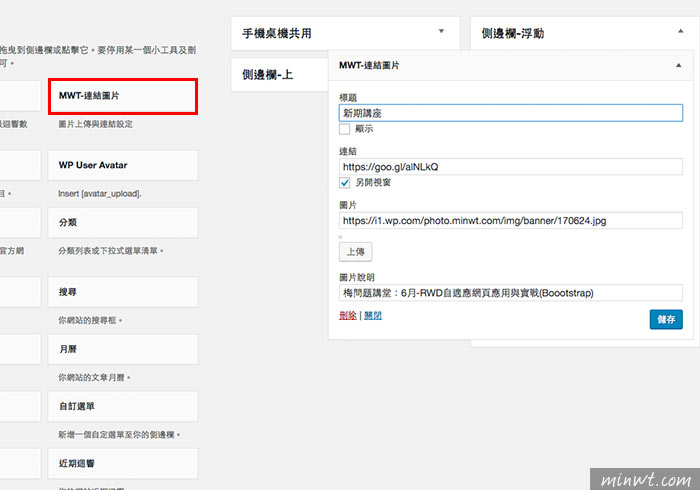Click the 圖片 URL input field
Screen dimensions: 700x490
(511, 220)
